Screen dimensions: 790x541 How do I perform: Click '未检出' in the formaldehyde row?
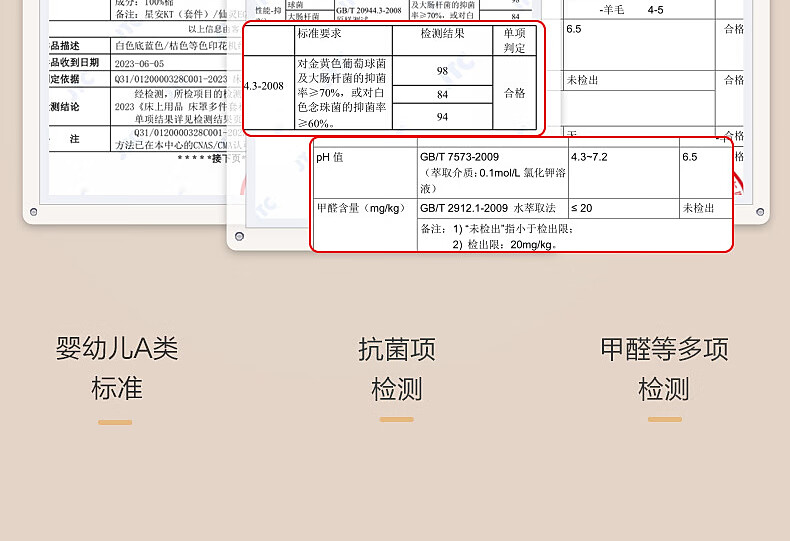click(x=698, y=208)
